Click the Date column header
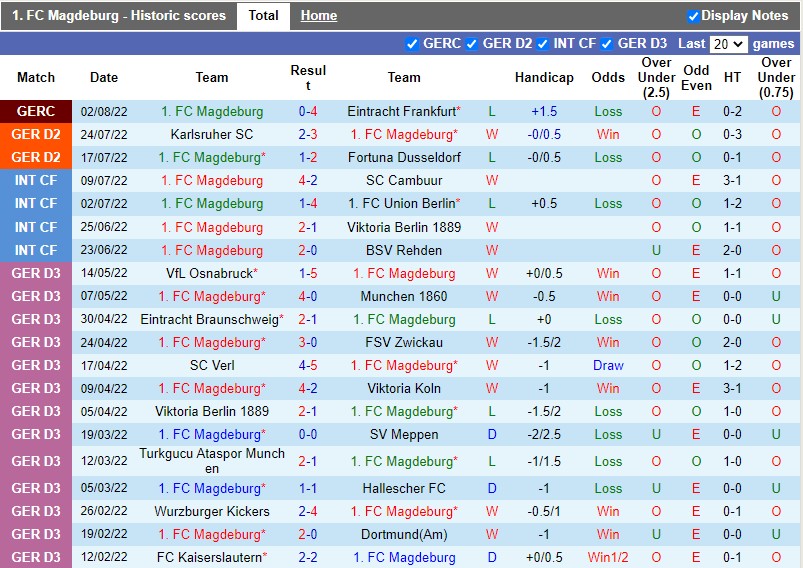 coord(104,77)
